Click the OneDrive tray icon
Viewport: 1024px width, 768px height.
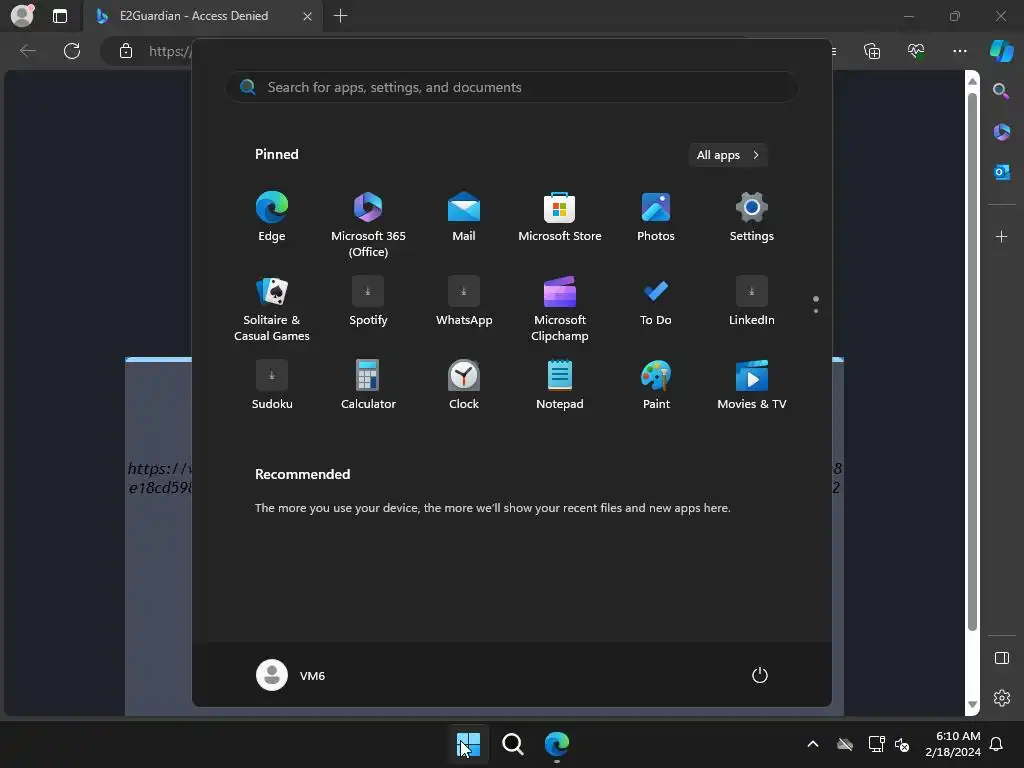[845, 744]
